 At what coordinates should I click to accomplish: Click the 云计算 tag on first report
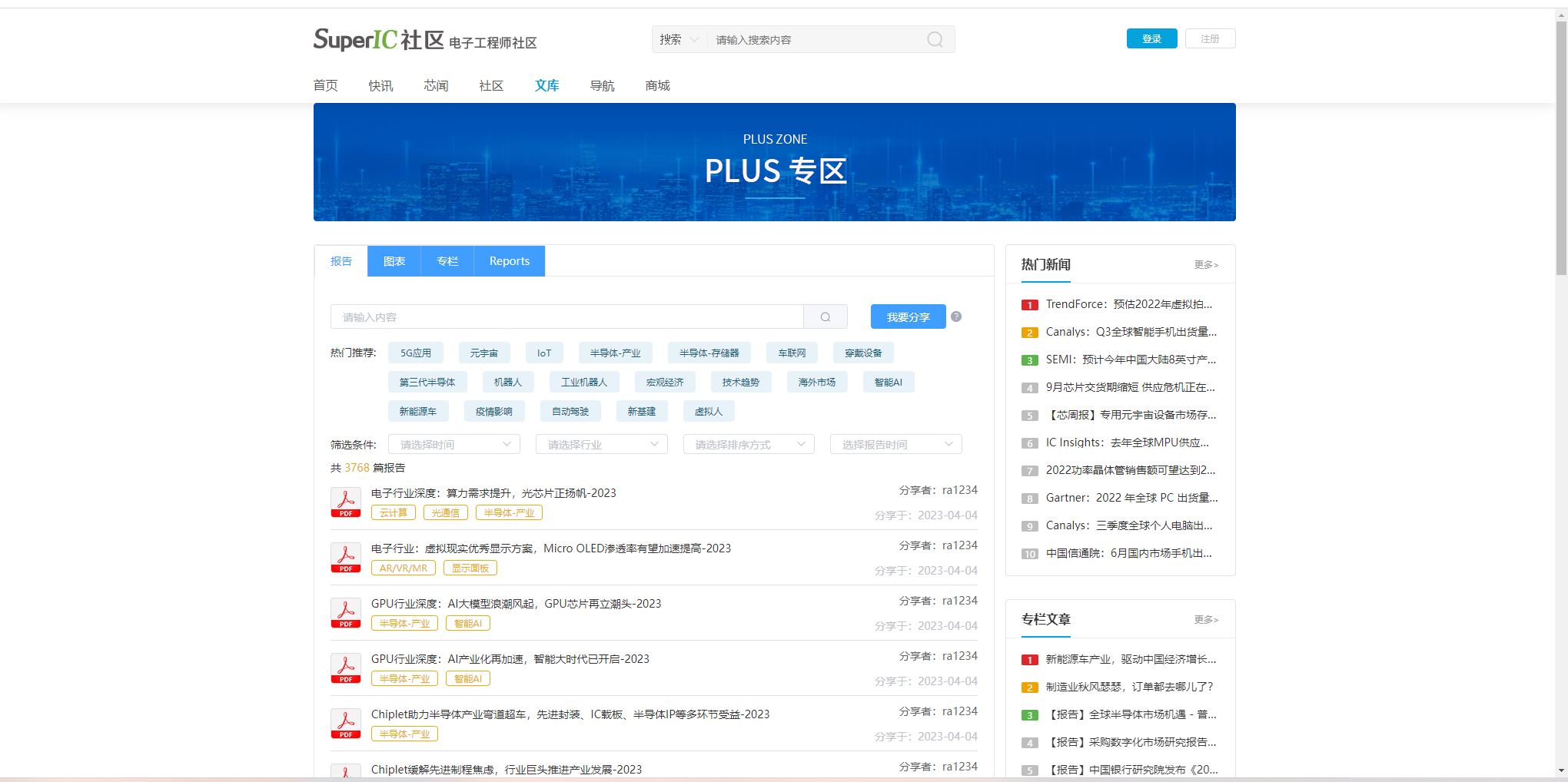394,512
